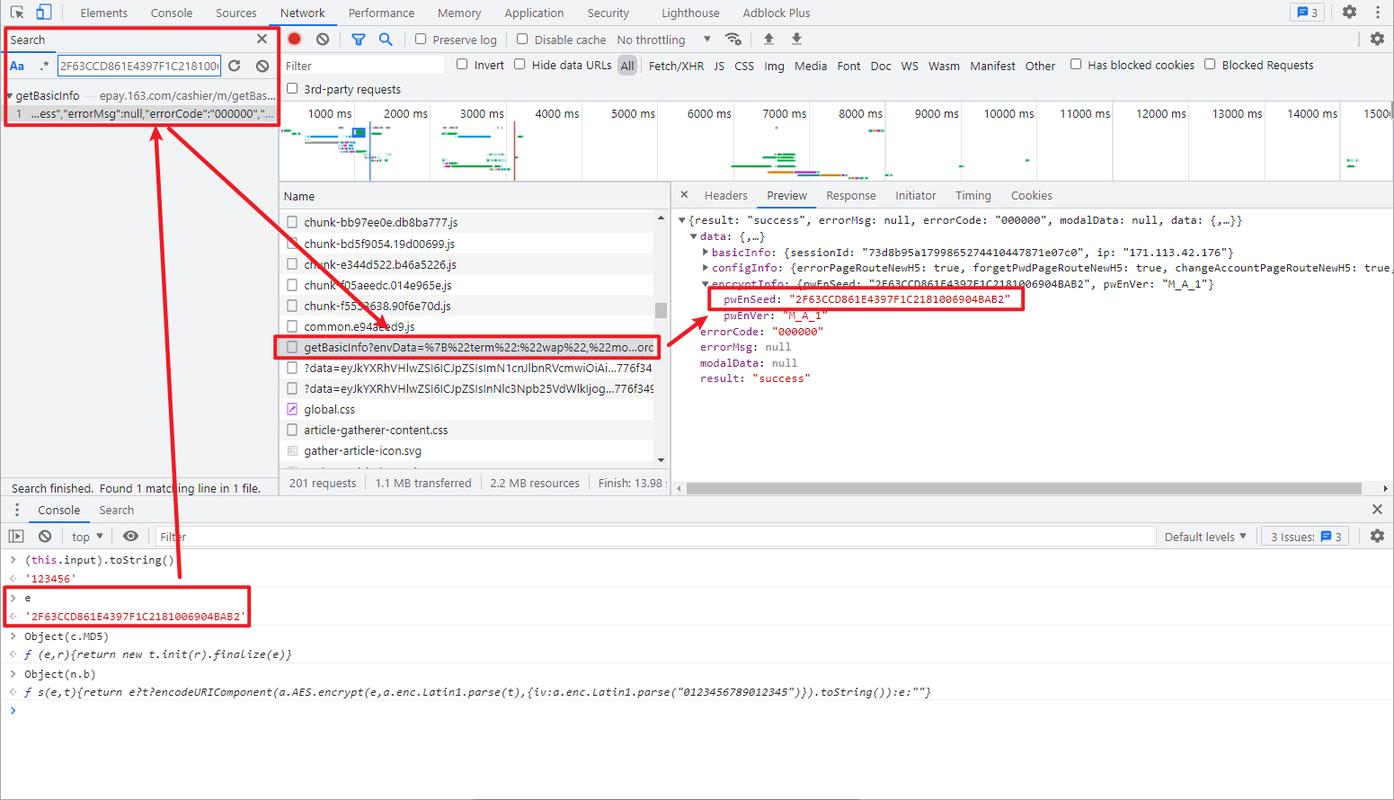Viewport: 1394px width, 800px height.
Task: Open Network panel settings gear
Action: tap(1377, 39)
